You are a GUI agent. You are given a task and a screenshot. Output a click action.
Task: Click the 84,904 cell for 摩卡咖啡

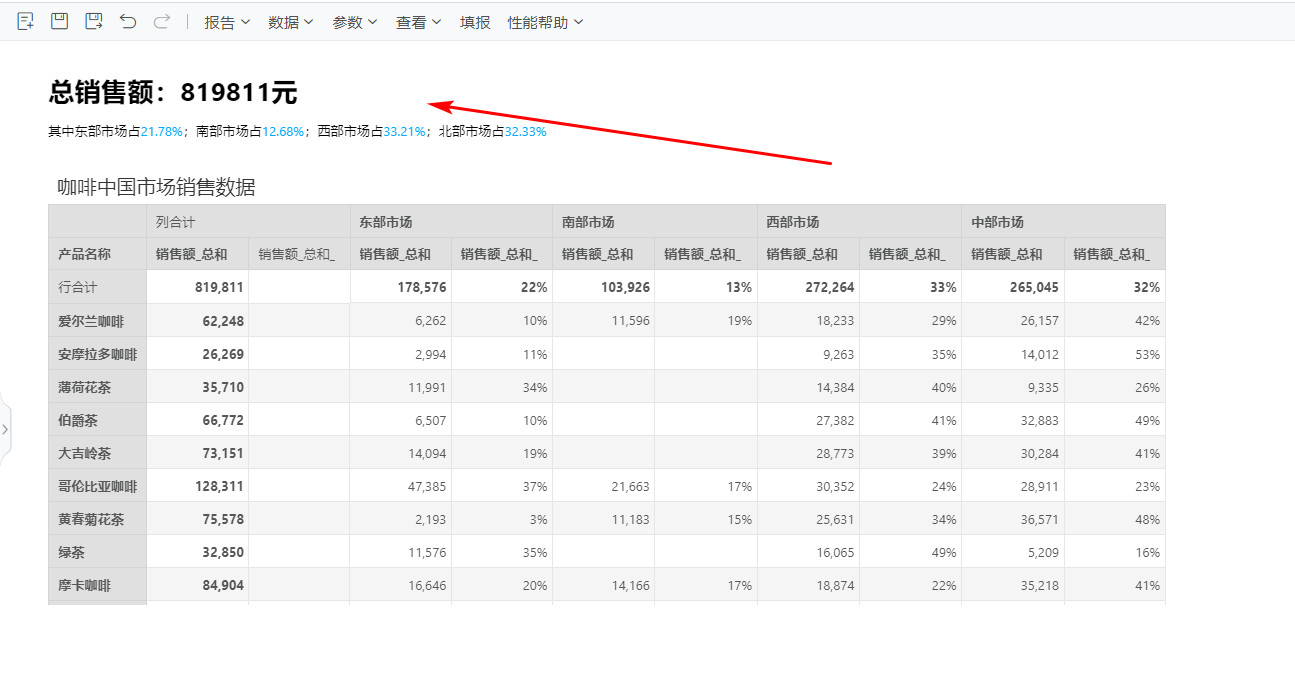pyautogui.click(x=197, y=585)
